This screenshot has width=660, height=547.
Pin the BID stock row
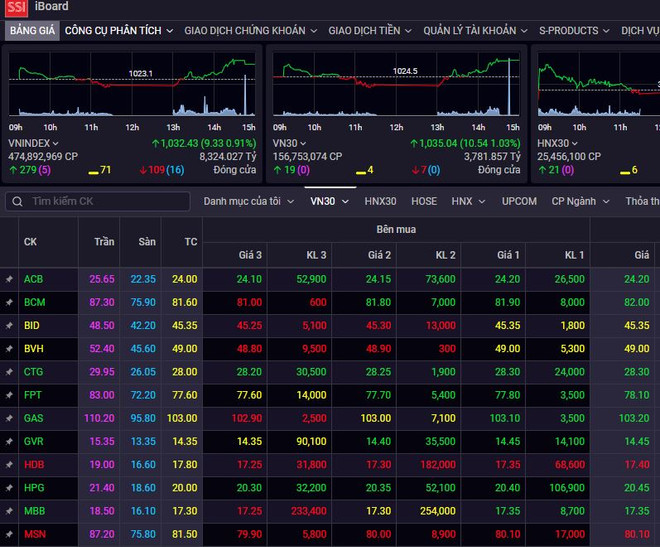click(9, 325)
